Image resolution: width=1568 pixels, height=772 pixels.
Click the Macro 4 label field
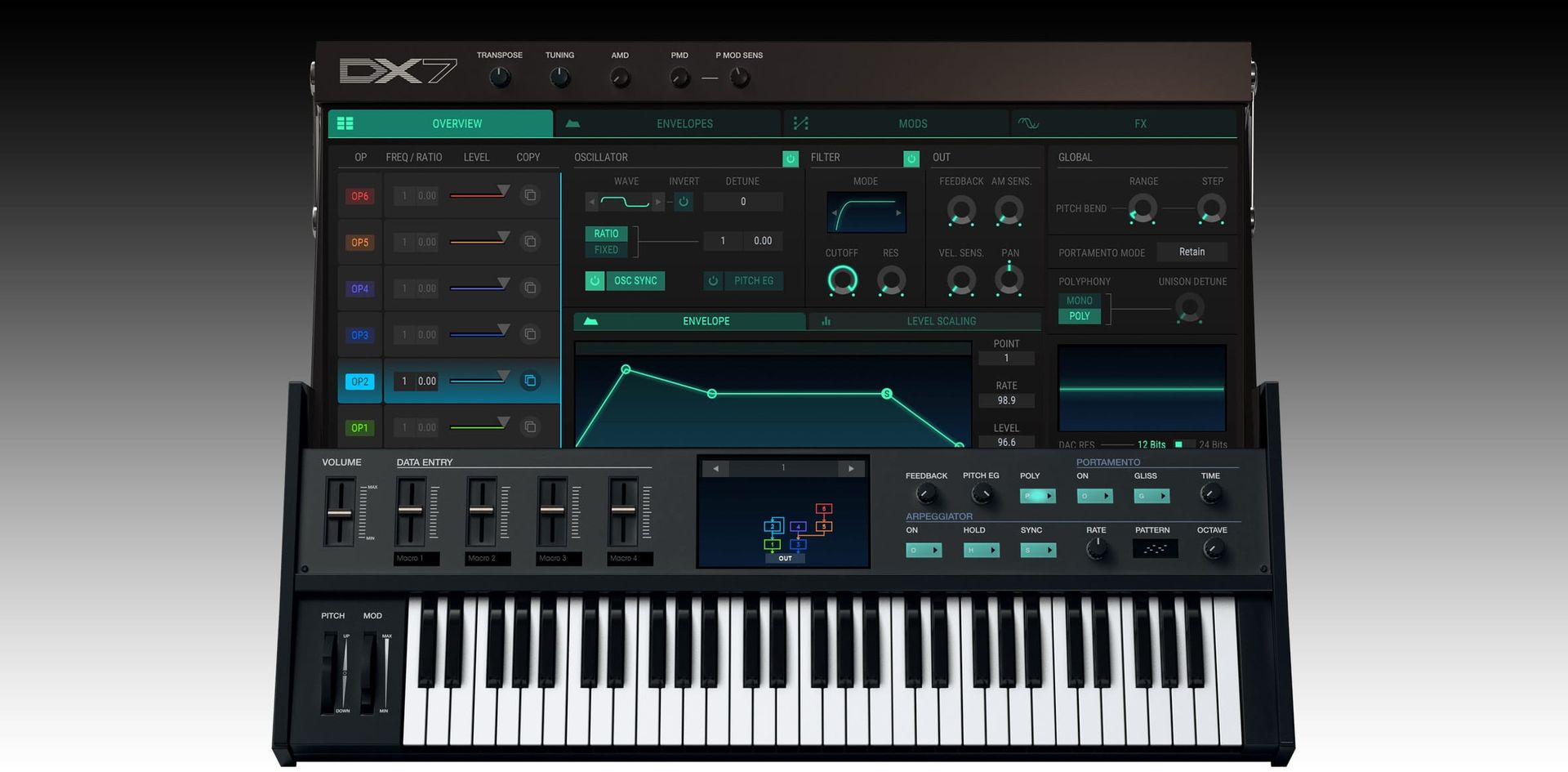coord(630,559)
